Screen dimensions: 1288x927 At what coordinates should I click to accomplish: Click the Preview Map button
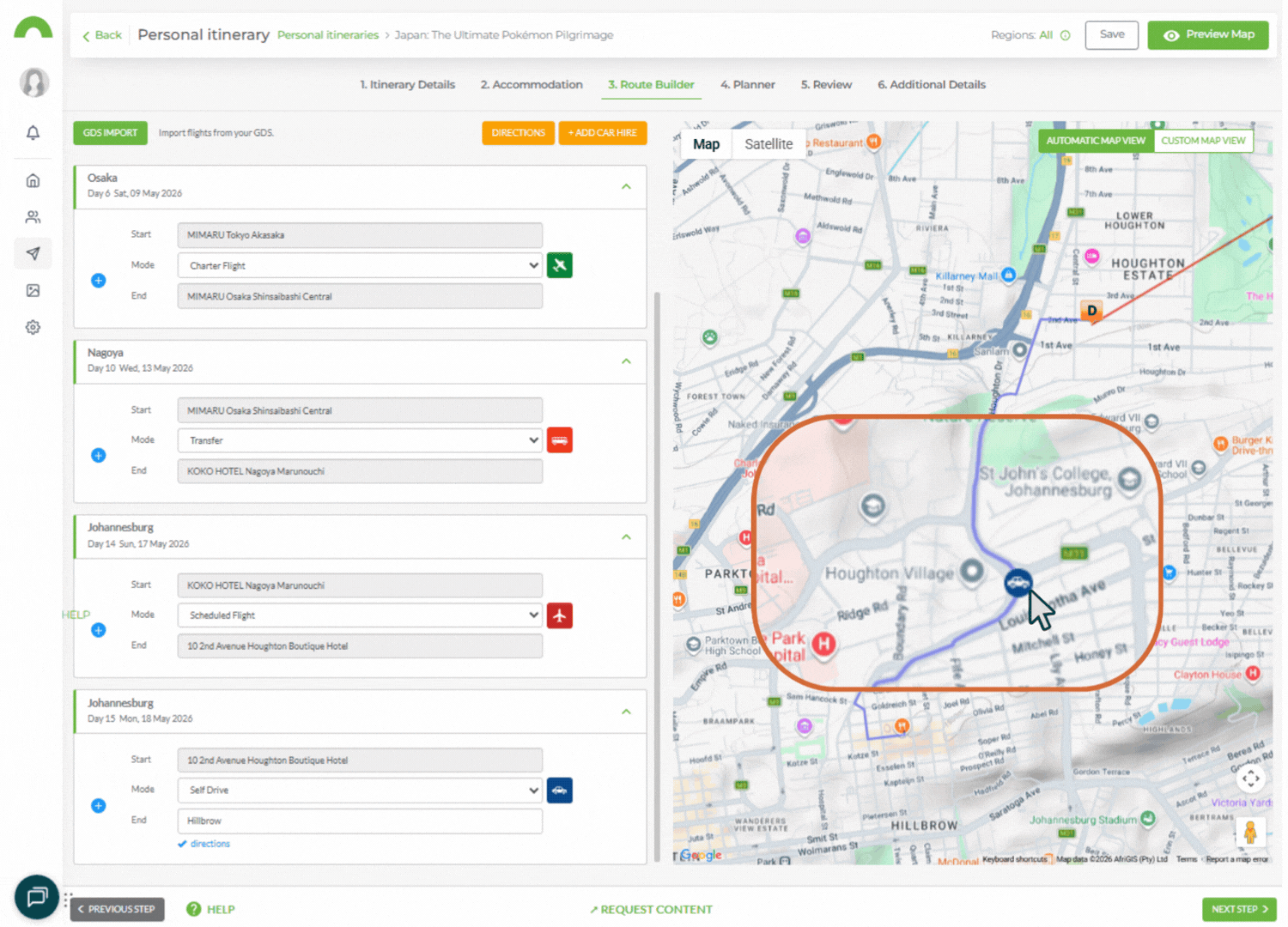[1208, 35]
